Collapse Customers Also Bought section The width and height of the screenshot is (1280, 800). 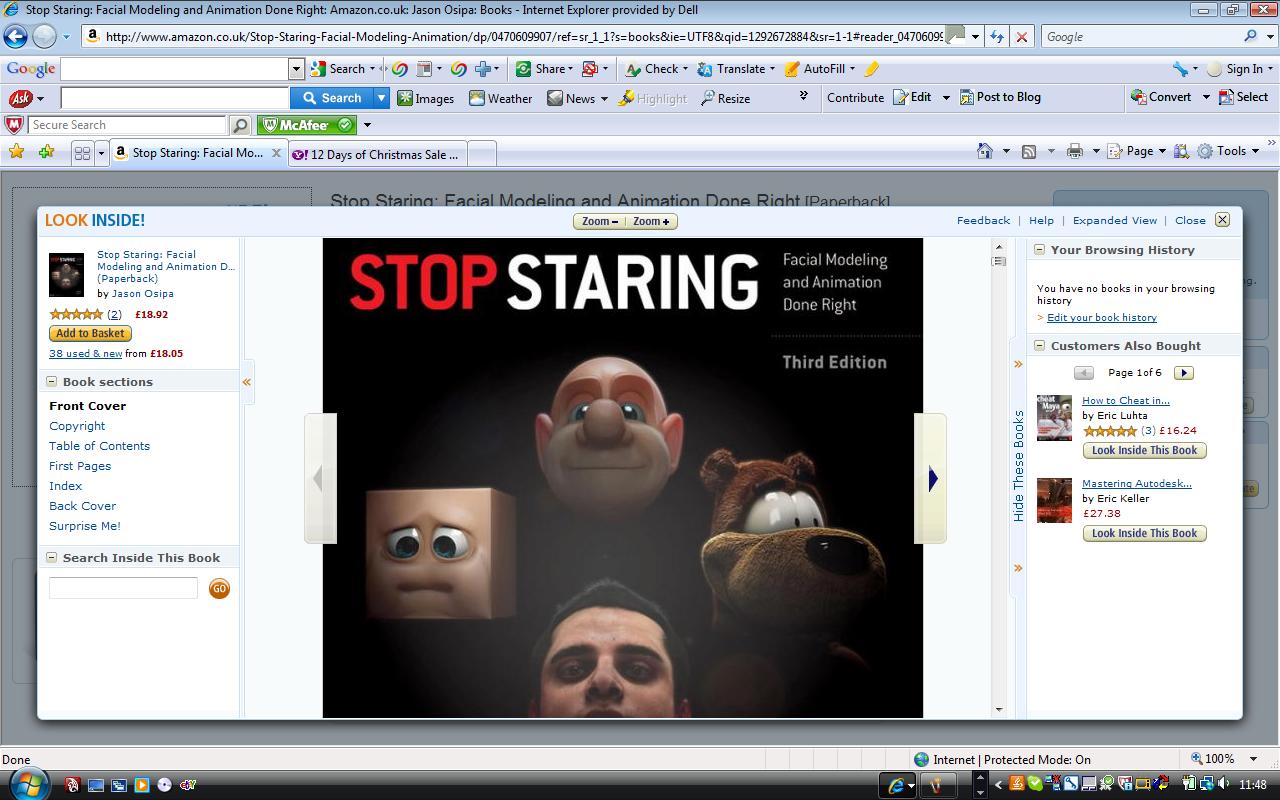pos(1039,346)
